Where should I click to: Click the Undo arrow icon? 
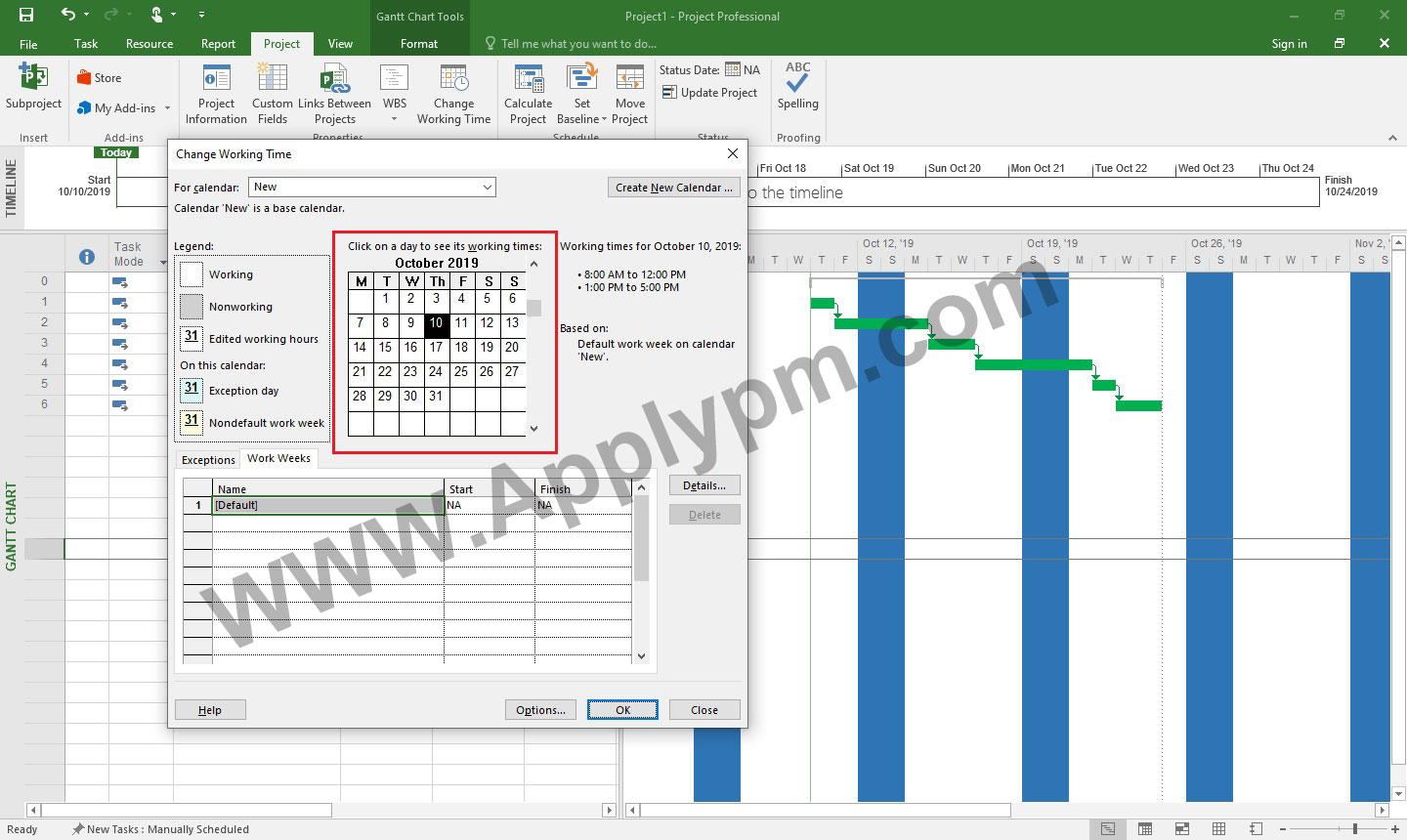67,15
